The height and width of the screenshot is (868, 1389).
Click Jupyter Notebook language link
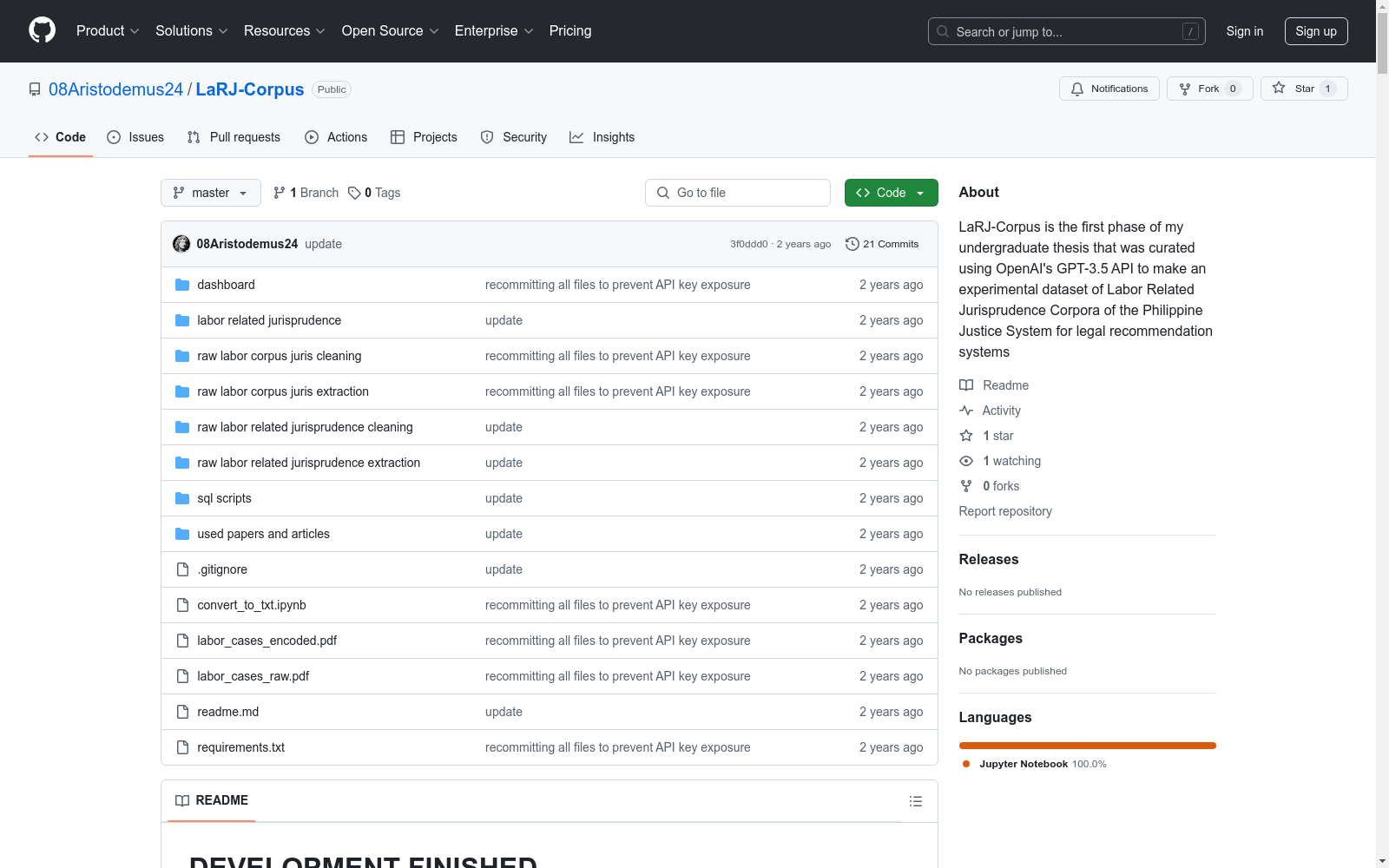point(1035,764)
